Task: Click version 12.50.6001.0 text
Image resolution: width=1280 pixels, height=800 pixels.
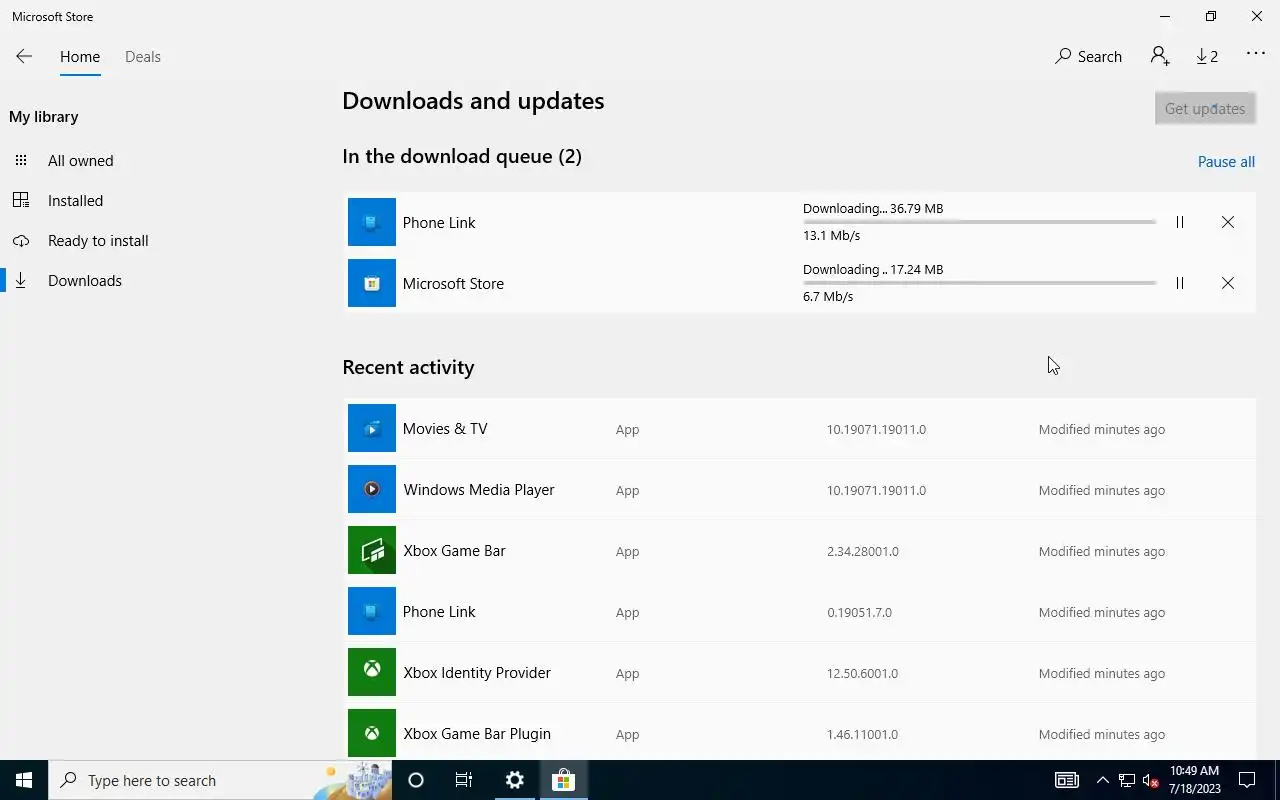Action: click(862, 673)
